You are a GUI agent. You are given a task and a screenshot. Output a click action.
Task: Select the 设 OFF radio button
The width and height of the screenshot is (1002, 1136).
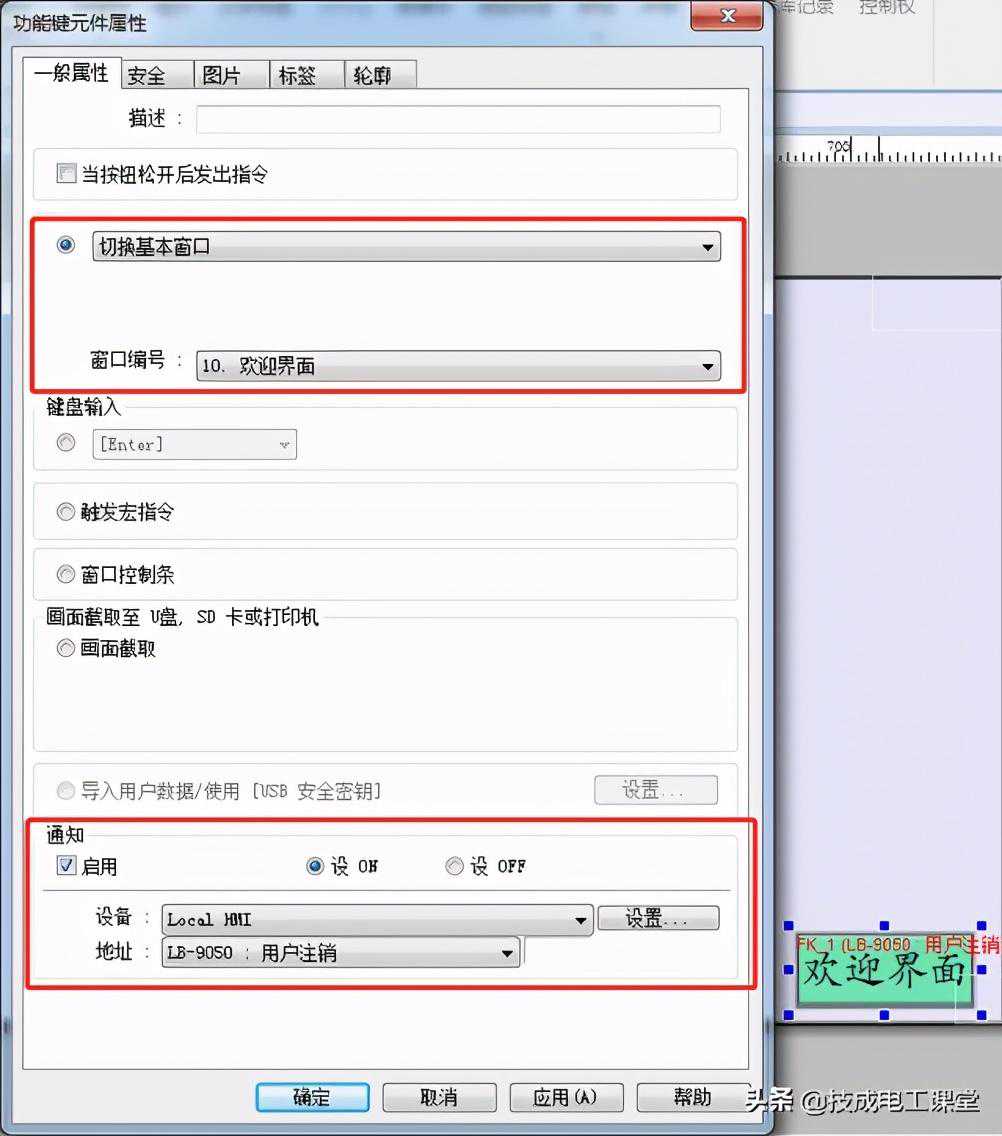pos(455,866)
